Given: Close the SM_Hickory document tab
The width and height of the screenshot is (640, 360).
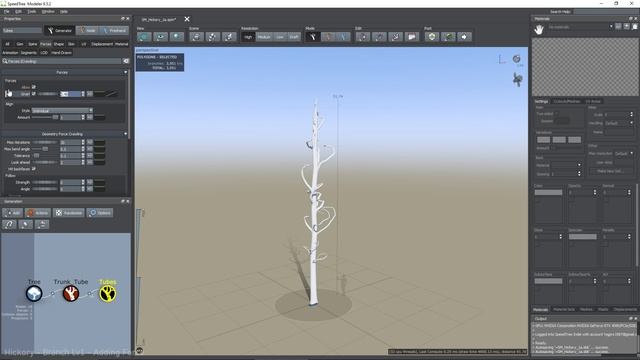Looking at the screenshot, I should tap(187, 19).
